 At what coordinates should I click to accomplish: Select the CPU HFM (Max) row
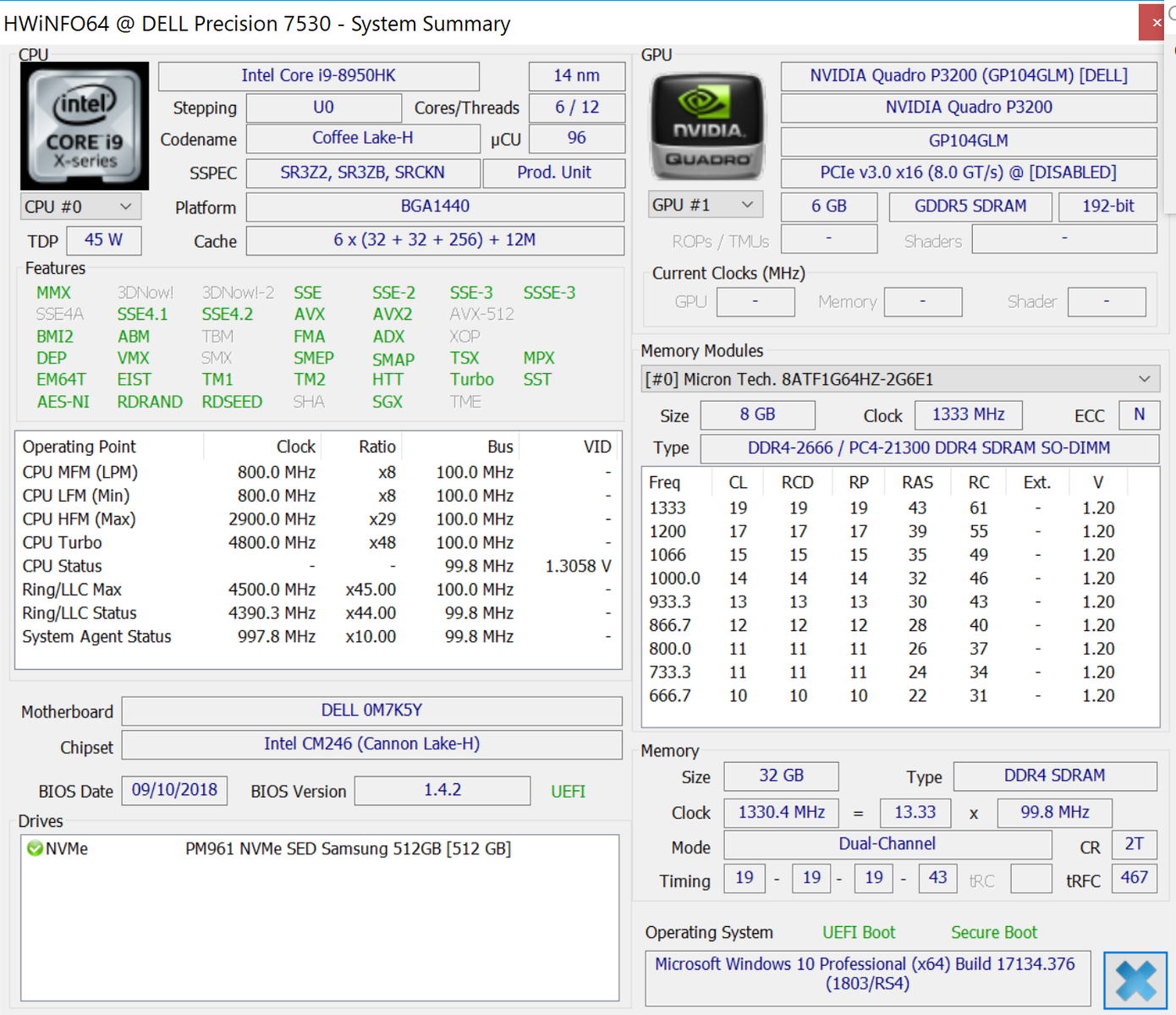click(x=318, y=519)
